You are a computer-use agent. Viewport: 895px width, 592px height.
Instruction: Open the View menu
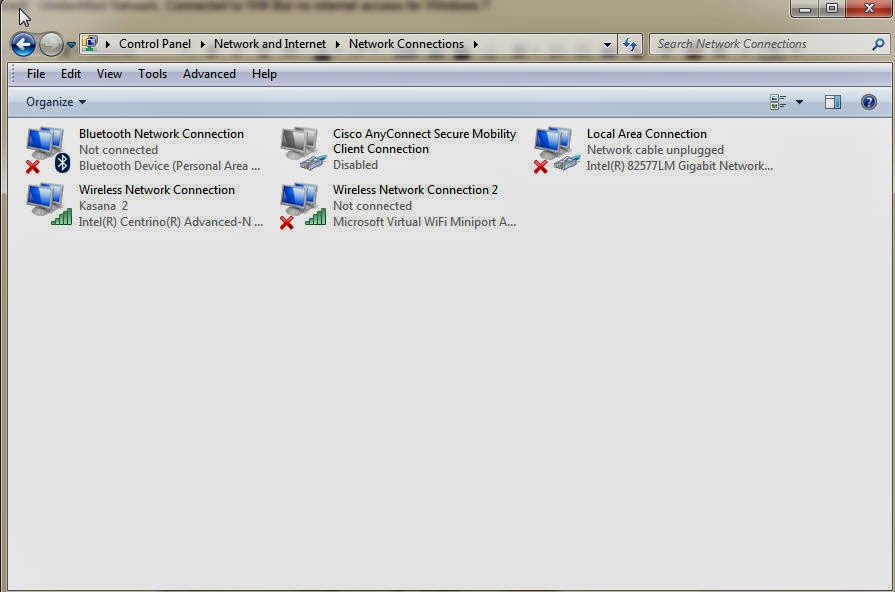coord(109,74)
